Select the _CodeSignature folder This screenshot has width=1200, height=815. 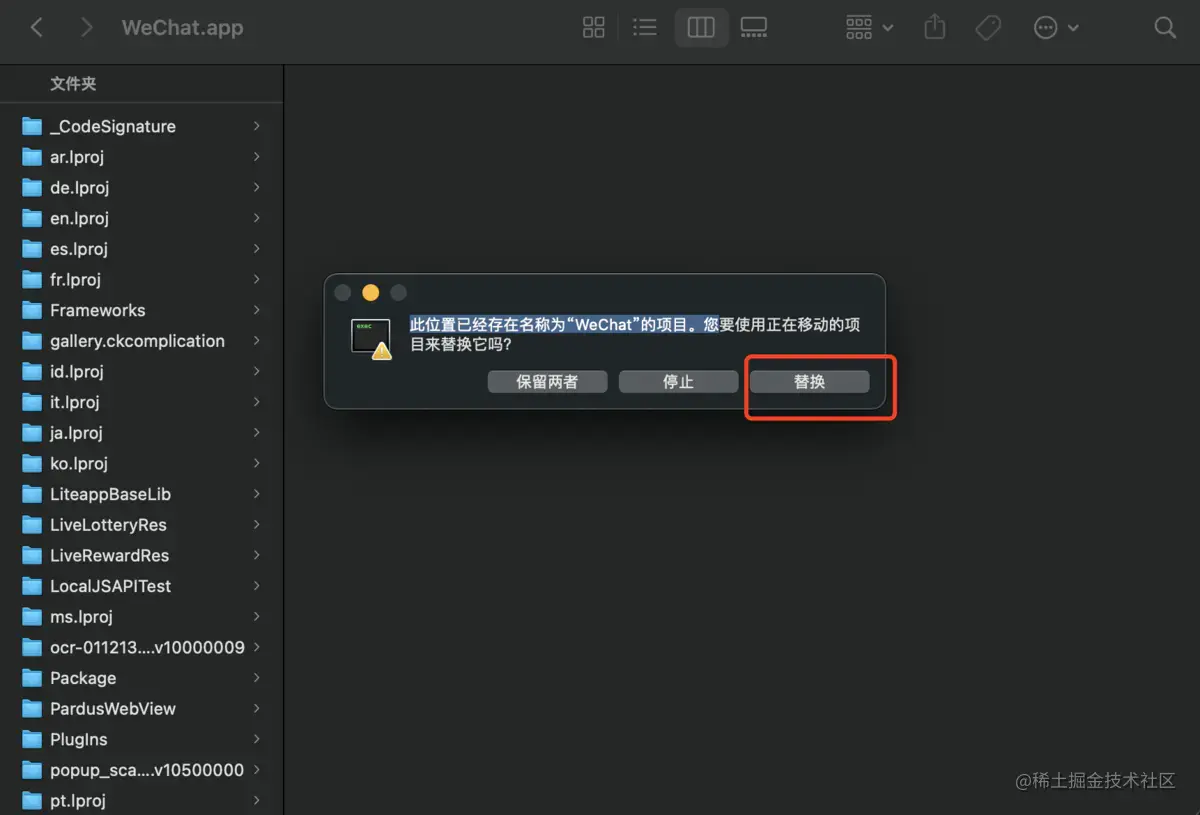pos(142,126)
